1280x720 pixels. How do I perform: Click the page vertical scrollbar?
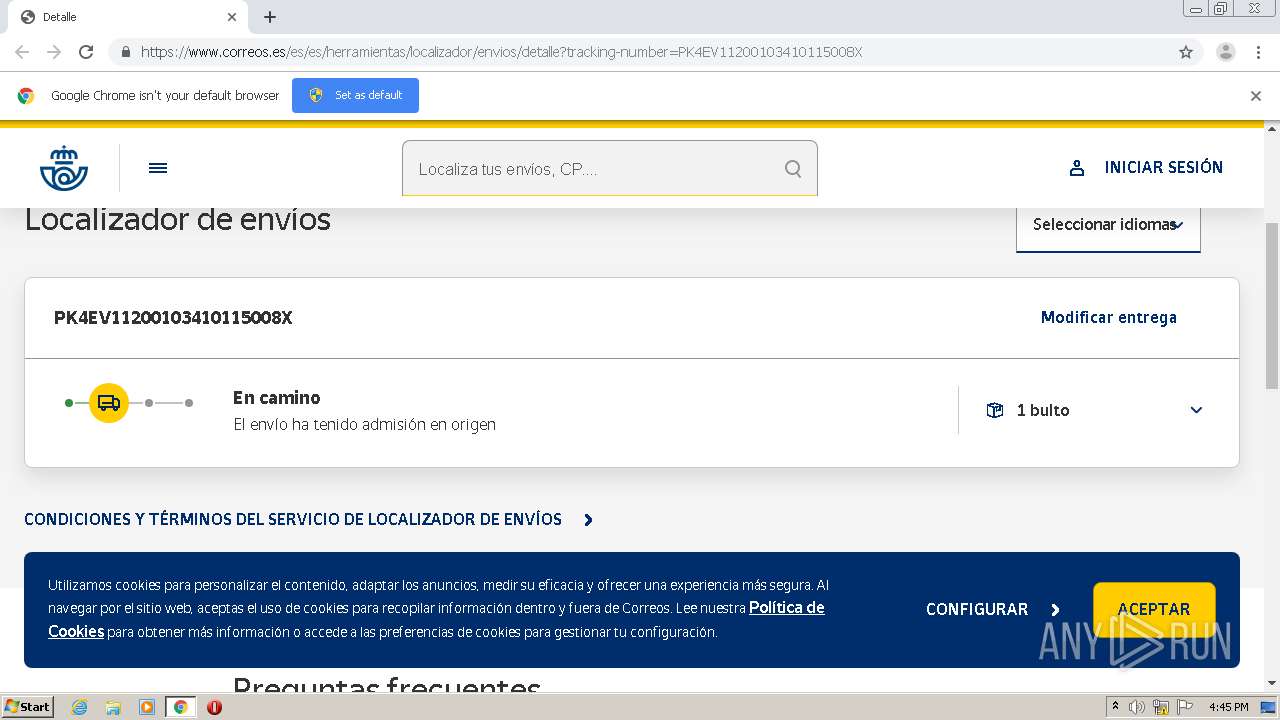(x=1272, y=305)
